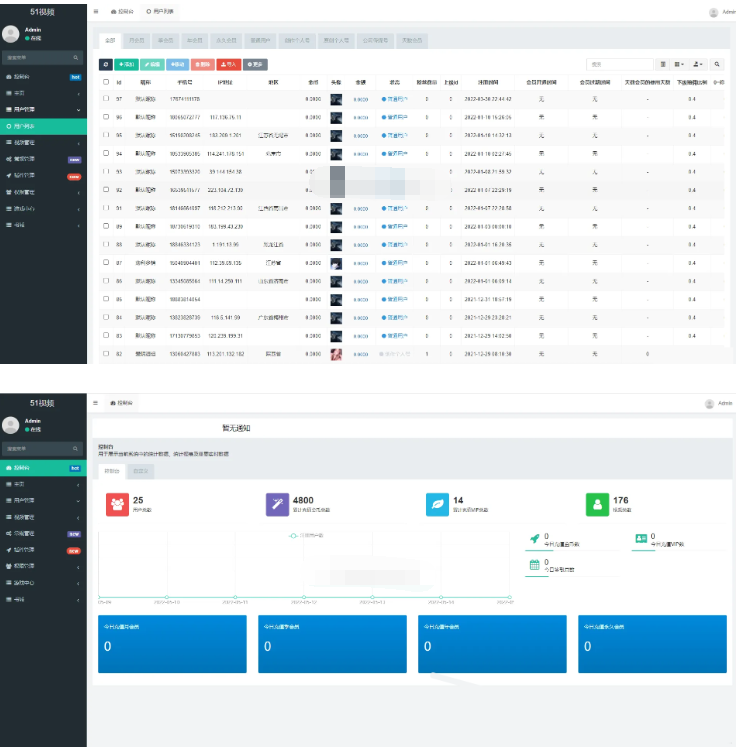Click the red 导入 import button
The image size is (745, 747).
click(229, 64)
